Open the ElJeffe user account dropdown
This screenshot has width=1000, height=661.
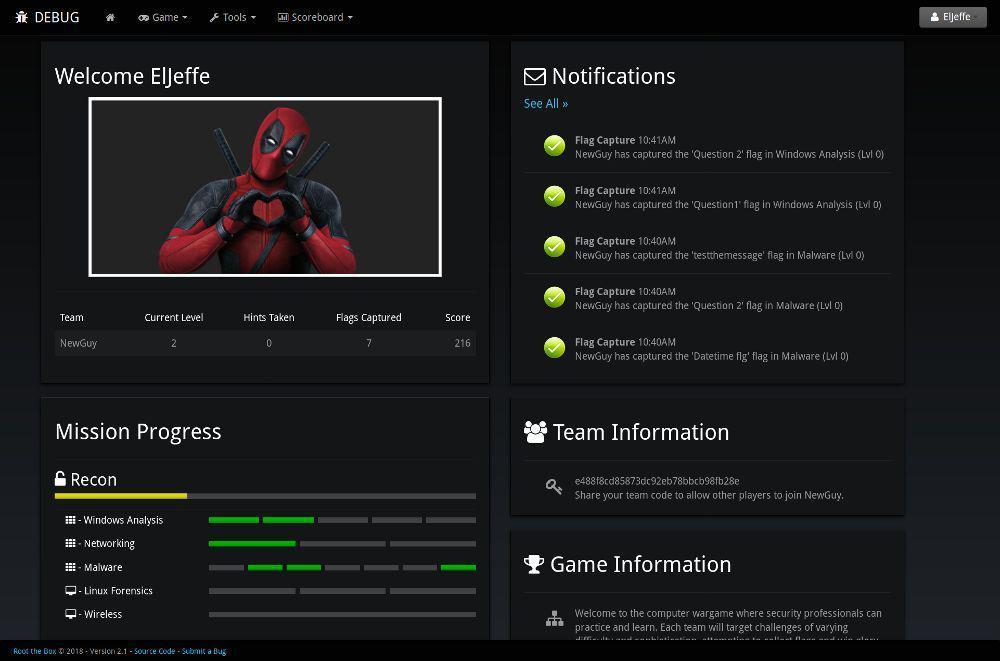(x=953, y=17)
